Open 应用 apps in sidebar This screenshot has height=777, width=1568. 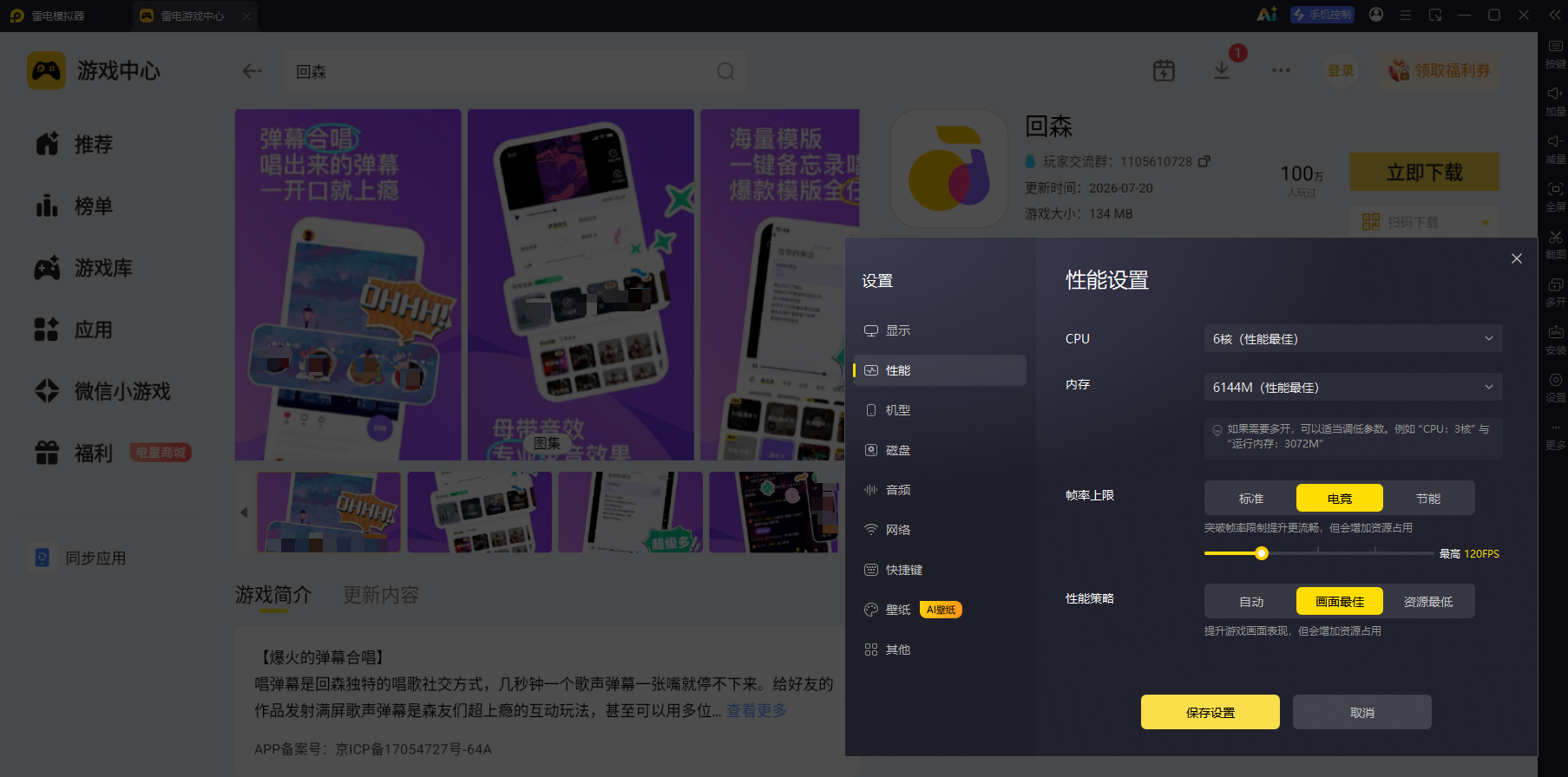coord(75,330)
